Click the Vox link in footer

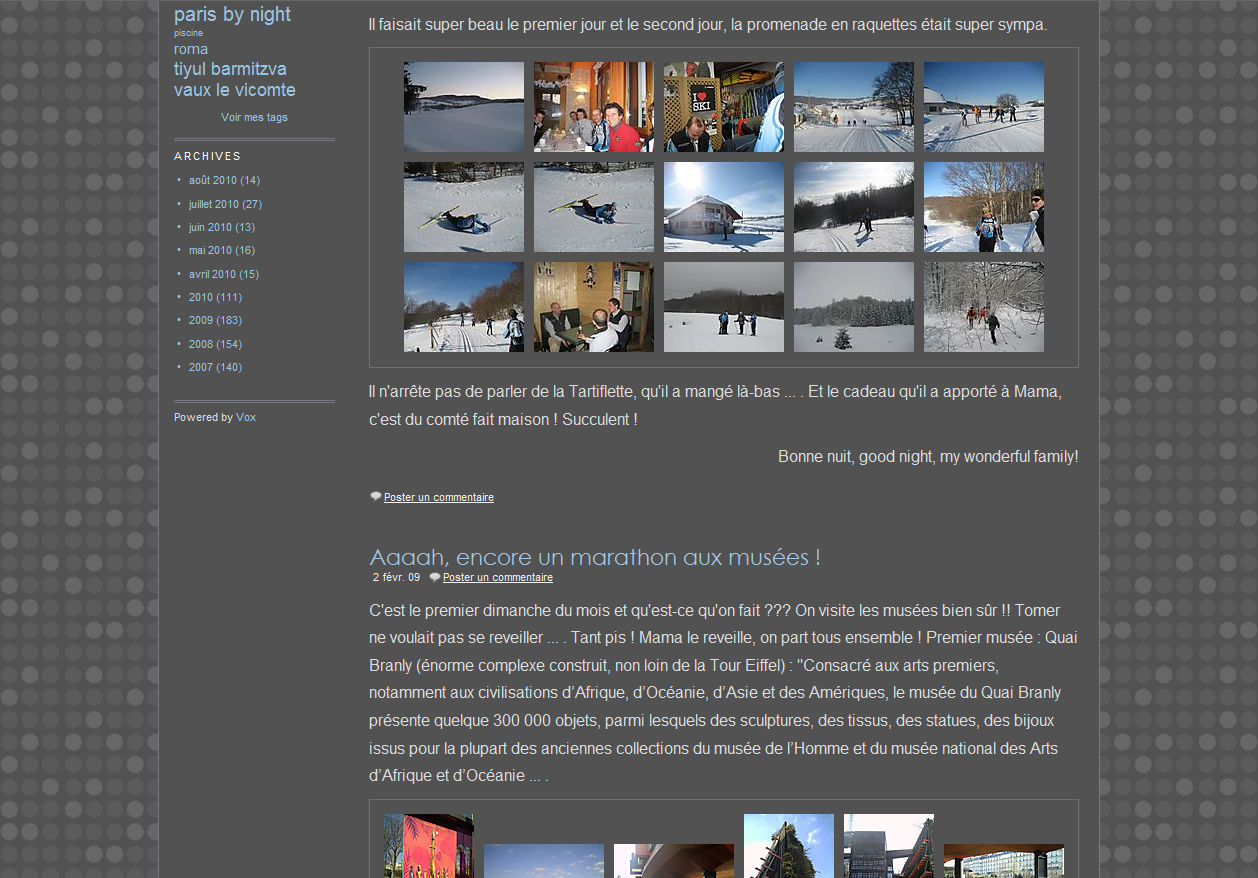tap(246, 417)
